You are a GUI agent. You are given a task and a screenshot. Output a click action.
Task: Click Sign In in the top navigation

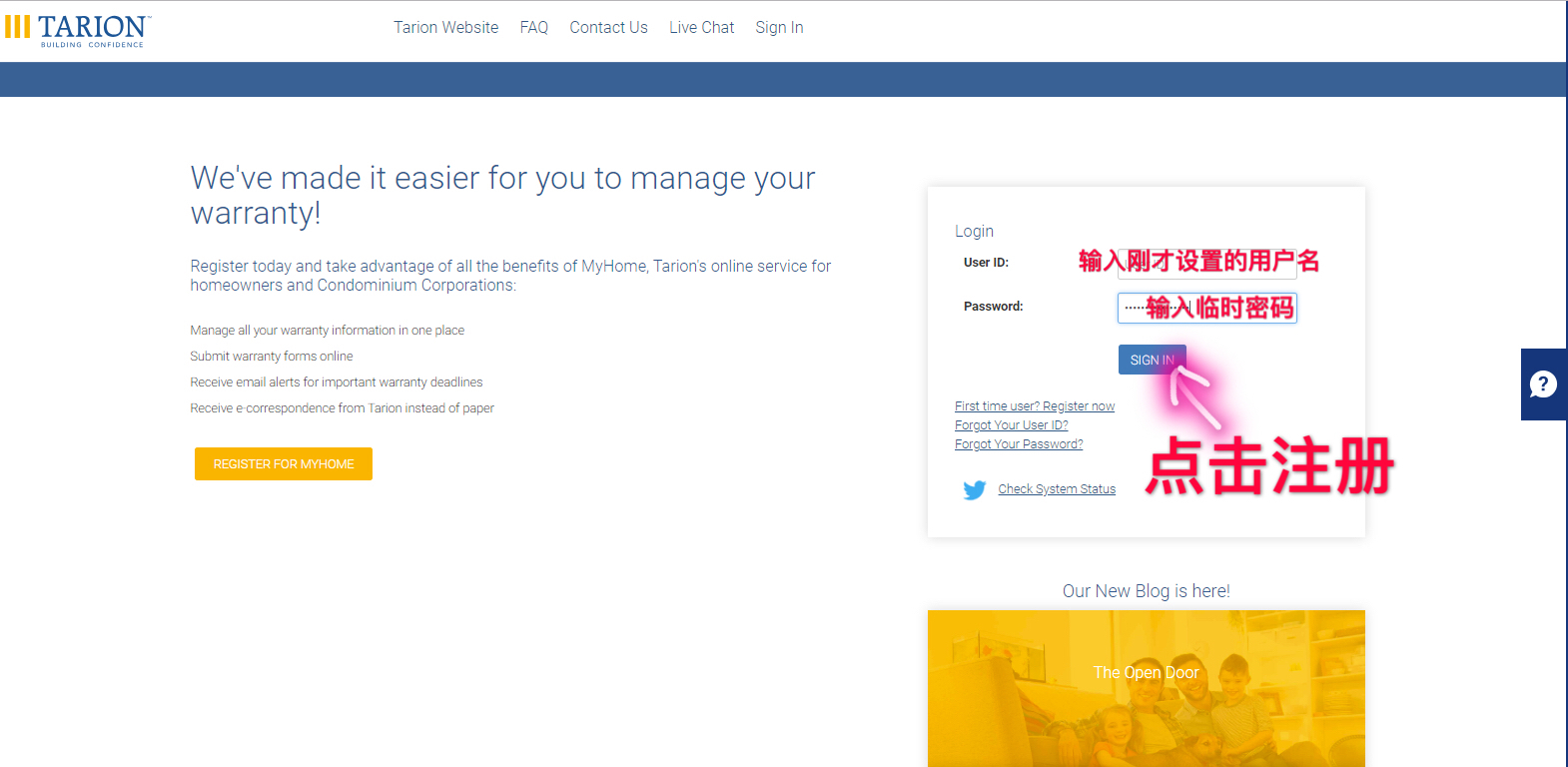[779, 28]
